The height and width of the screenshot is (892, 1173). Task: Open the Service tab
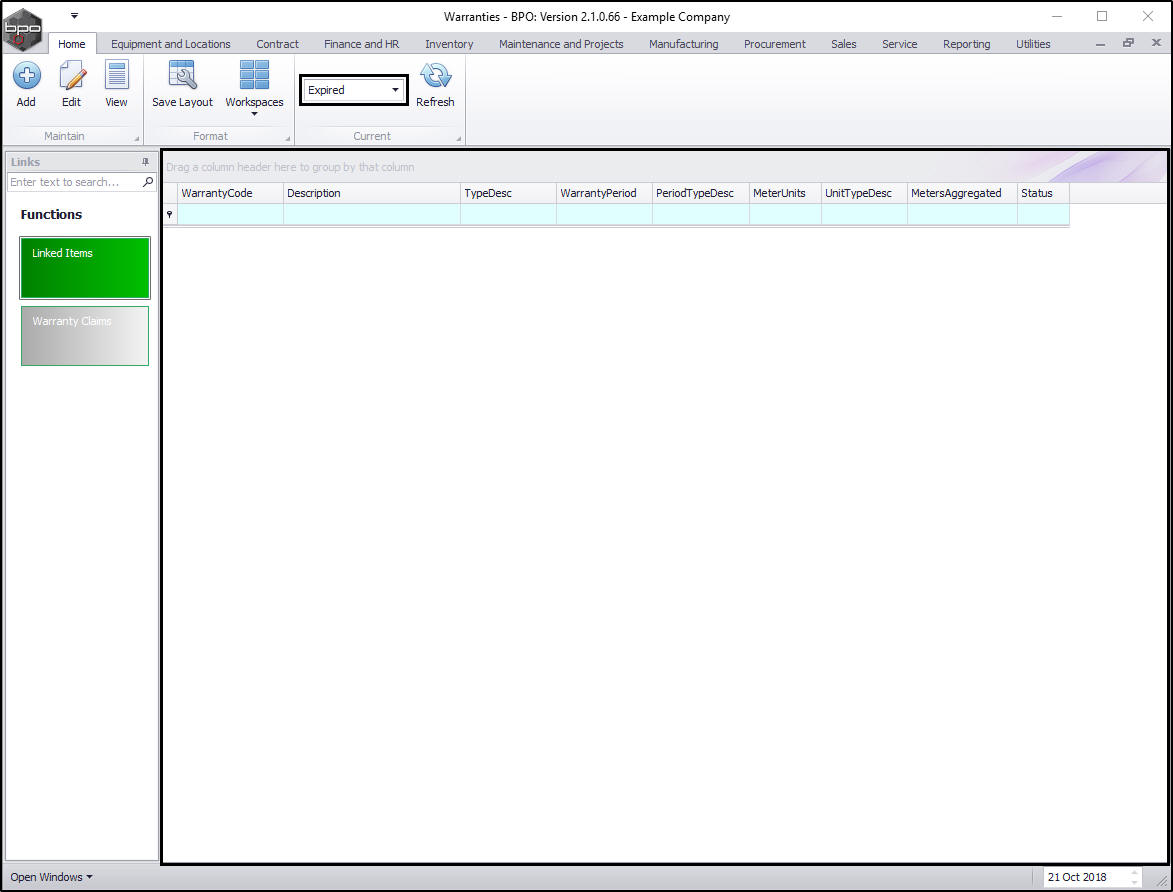[899, 44]
